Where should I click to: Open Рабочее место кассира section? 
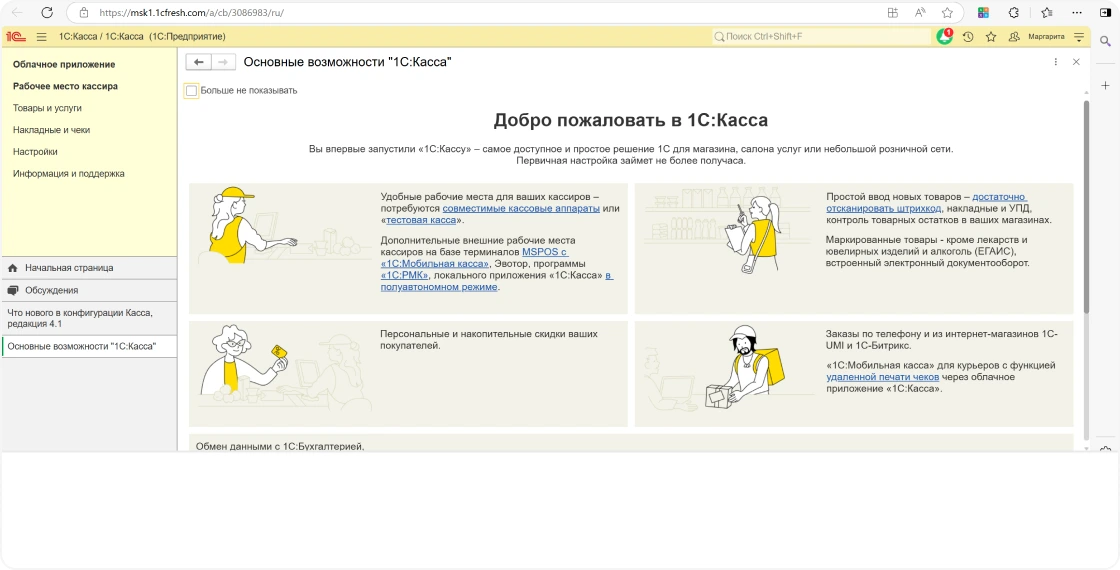tap(65, 86)
